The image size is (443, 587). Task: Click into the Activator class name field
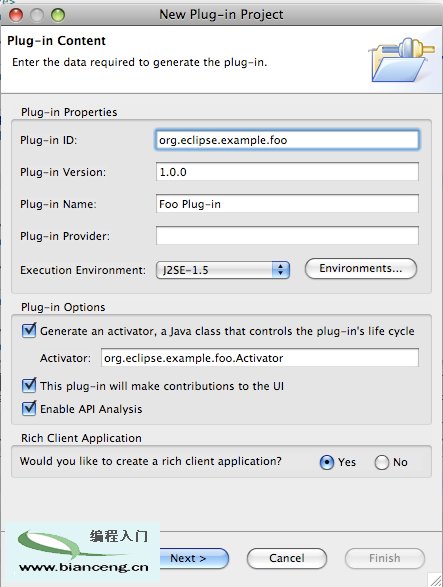coord(260,358)
